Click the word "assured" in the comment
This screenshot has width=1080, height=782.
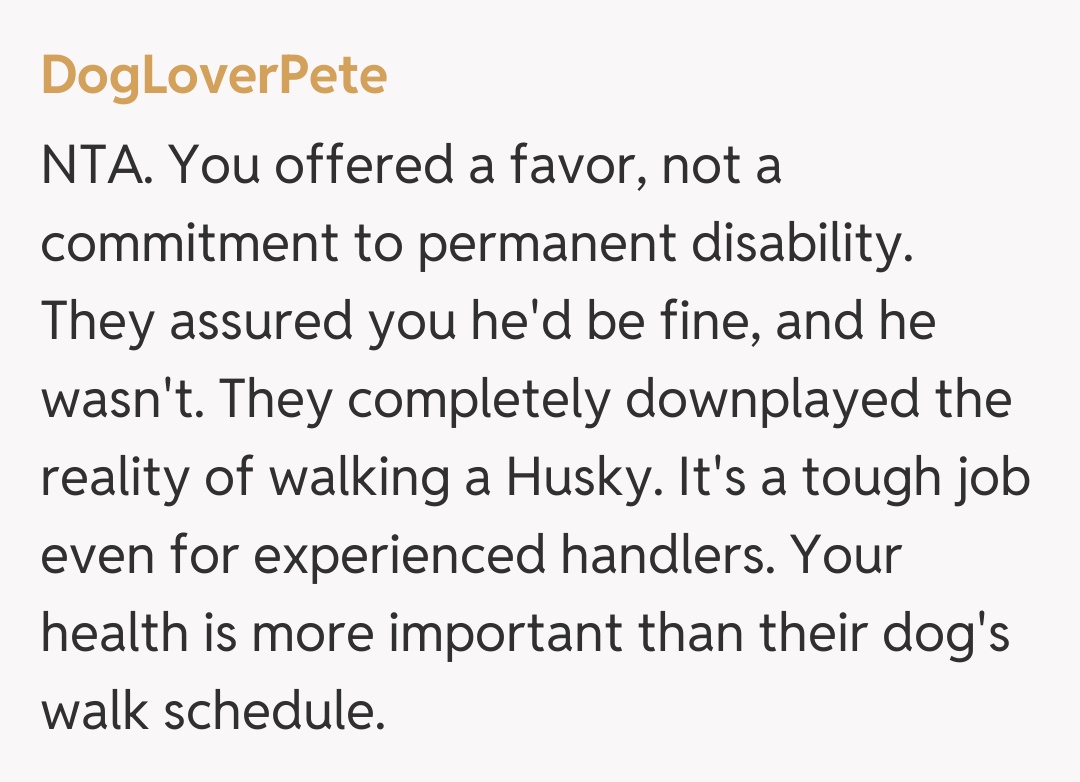tap(240, 323)
